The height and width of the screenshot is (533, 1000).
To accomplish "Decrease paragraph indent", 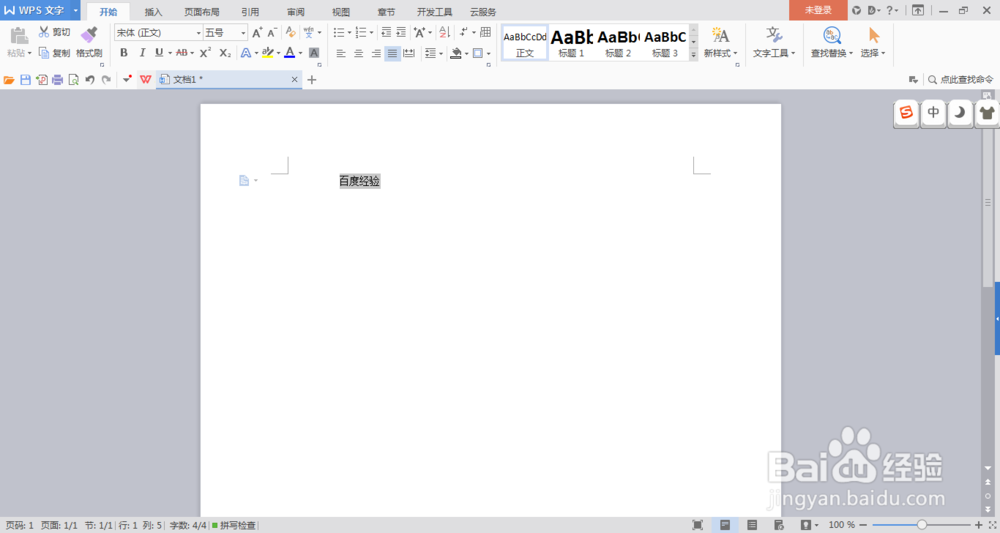I will (386, 32).
